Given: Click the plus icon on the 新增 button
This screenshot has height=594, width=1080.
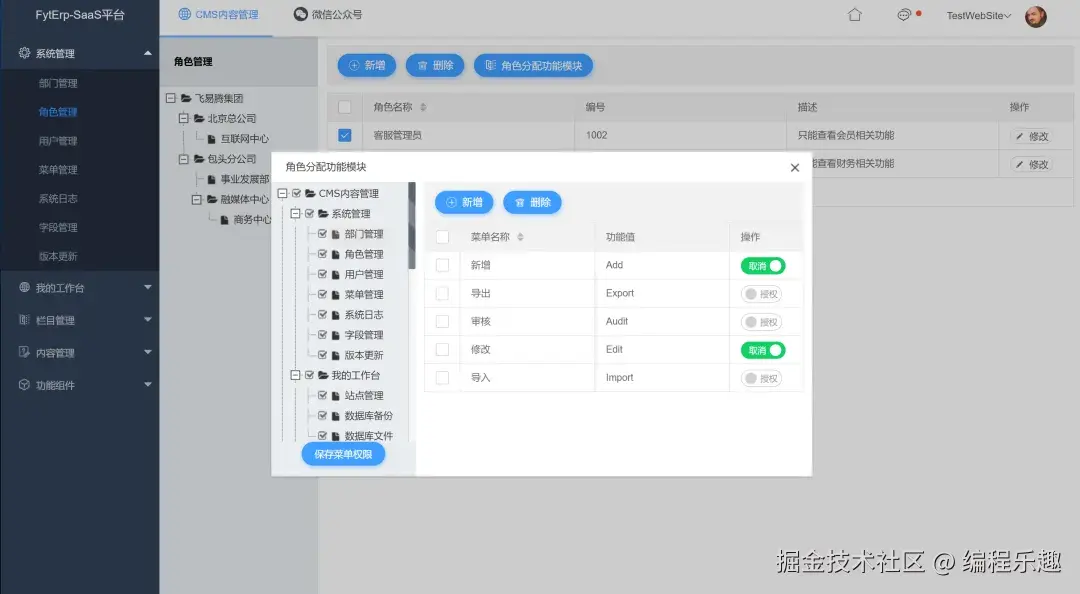Looking at the screenshot, I should pos(355,65).
